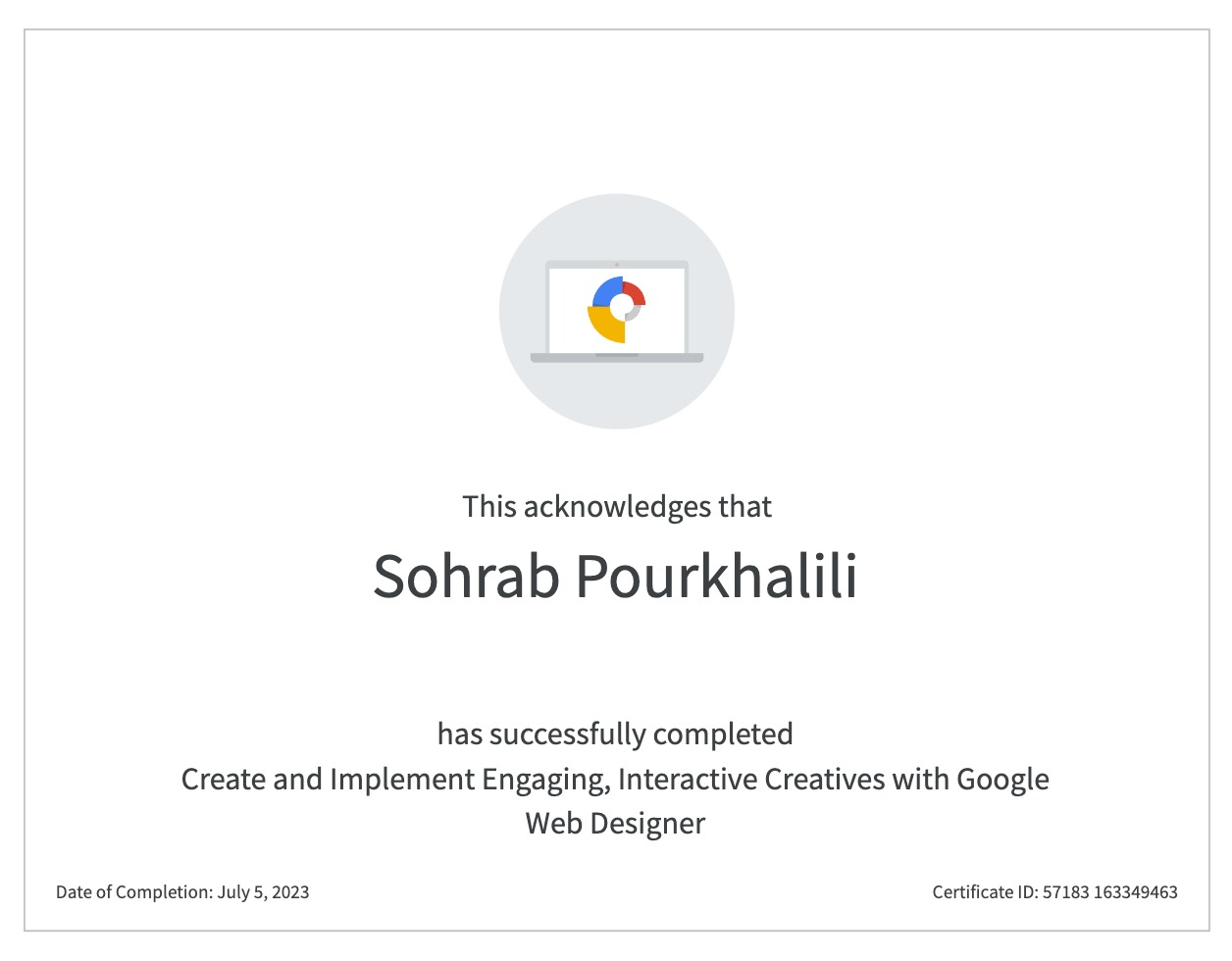Click the "Date of Completion" label
This screenshot has width=1232, height=961.
pos(134,892)
